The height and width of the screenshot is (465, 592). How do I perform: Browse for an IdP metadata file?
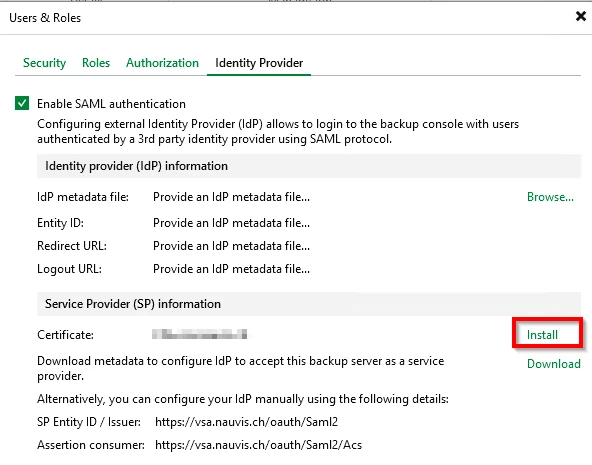click(550, 197)
